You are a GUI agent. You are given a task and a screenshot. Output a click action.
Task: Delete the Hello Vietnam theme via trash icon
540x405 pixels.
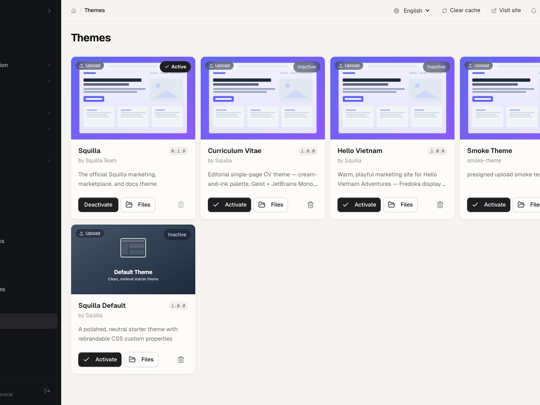tap(440, 205)
